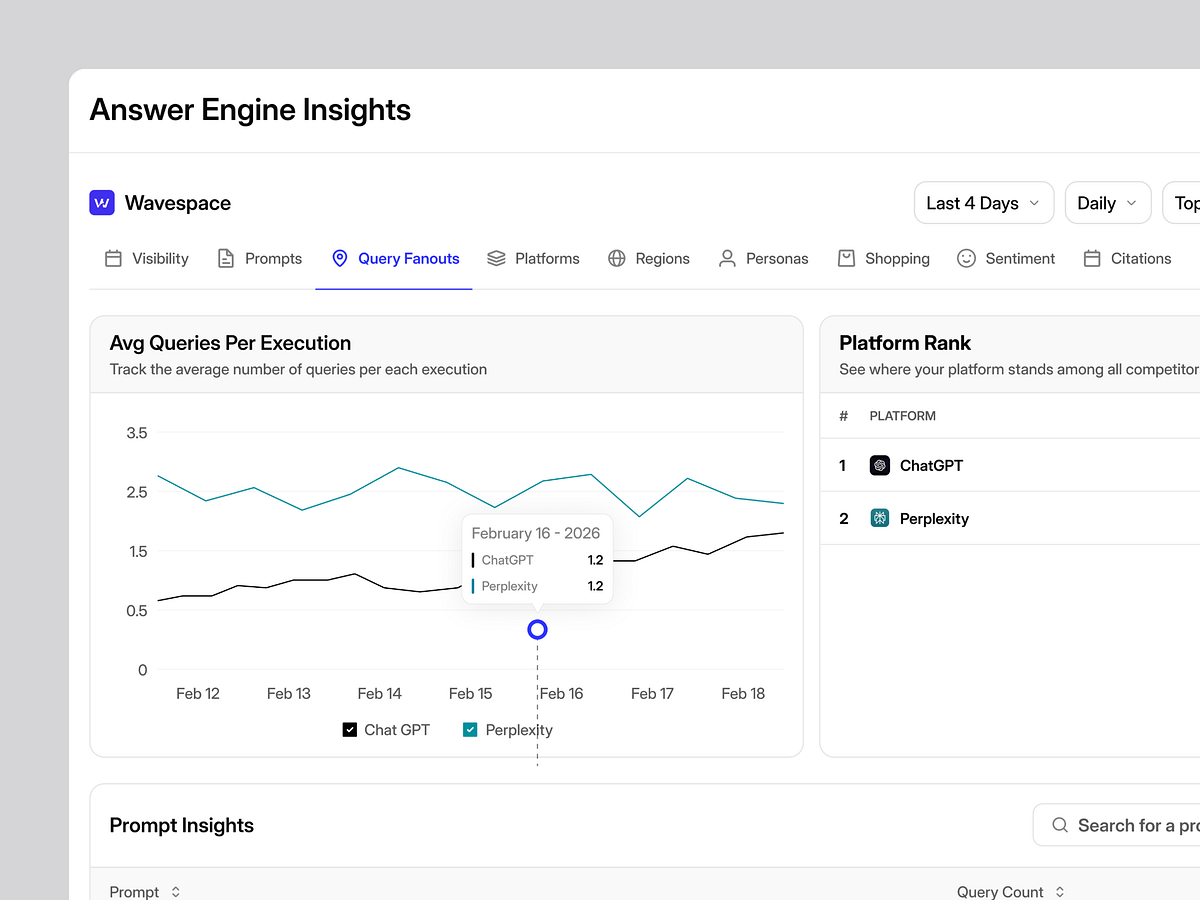
Task: Click the ChatGPT value in the tooltip
Action: 596,560
